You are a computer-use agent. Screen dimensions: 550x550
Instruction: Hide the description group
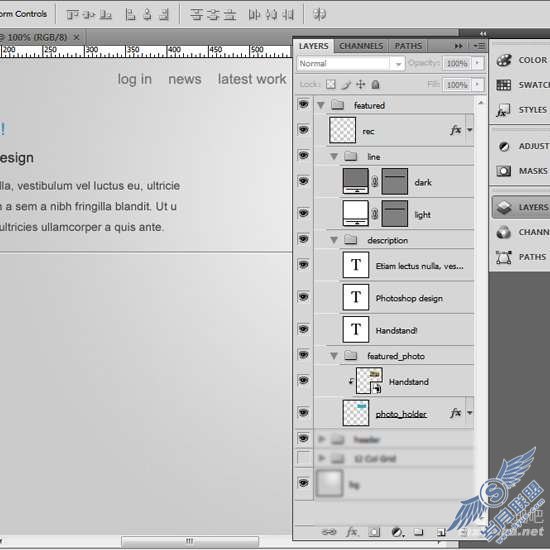(x=303, y=239)
